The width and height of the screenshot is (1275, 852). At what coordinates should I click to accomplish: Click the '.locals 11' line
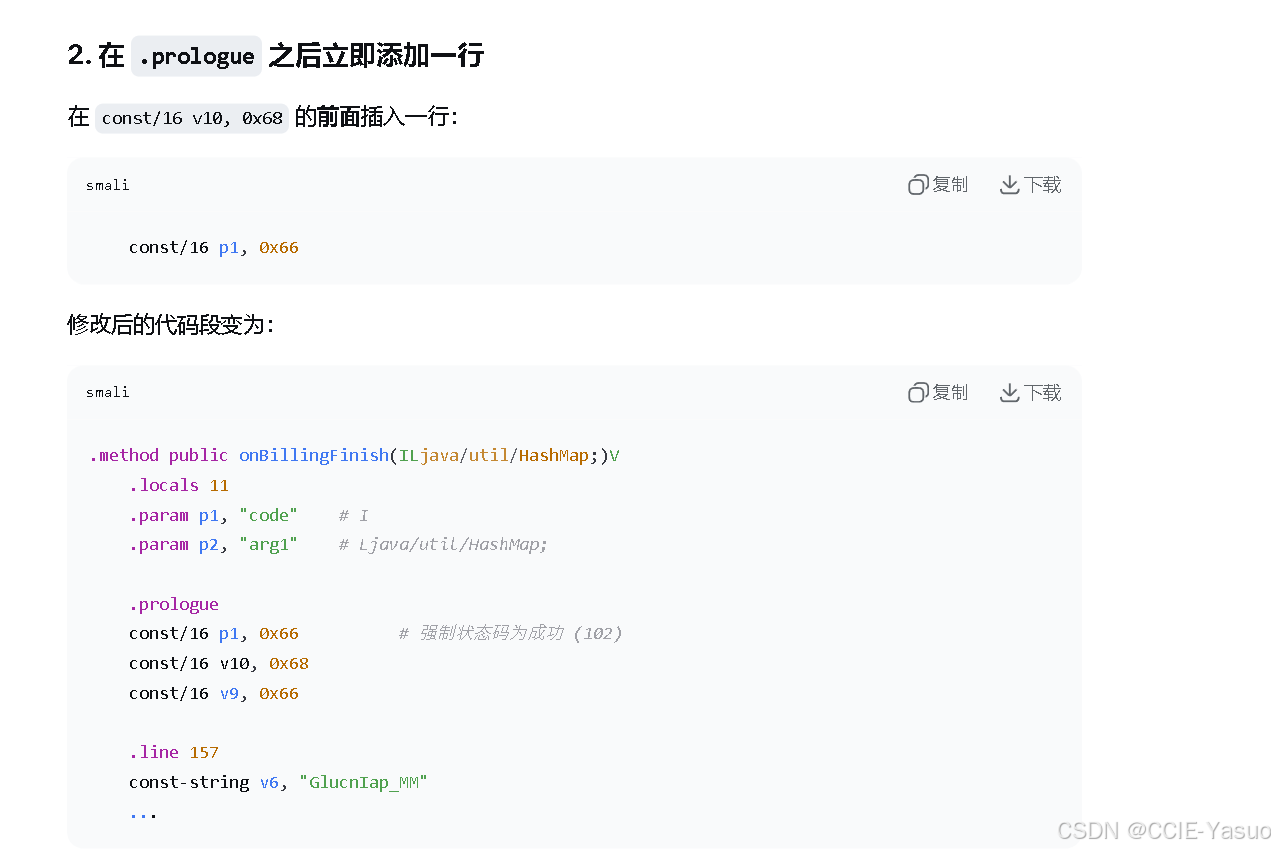(179, 485)
